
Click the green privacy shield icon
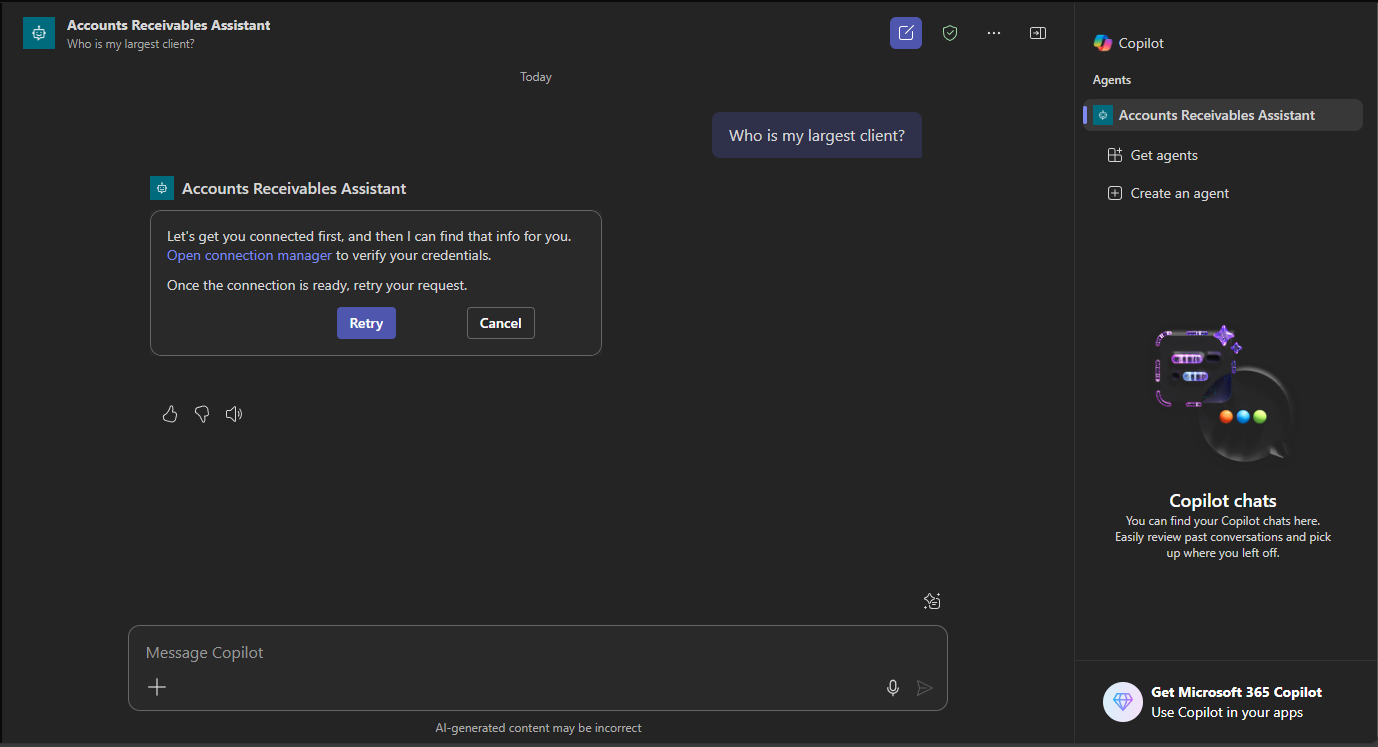coord(949,32)
